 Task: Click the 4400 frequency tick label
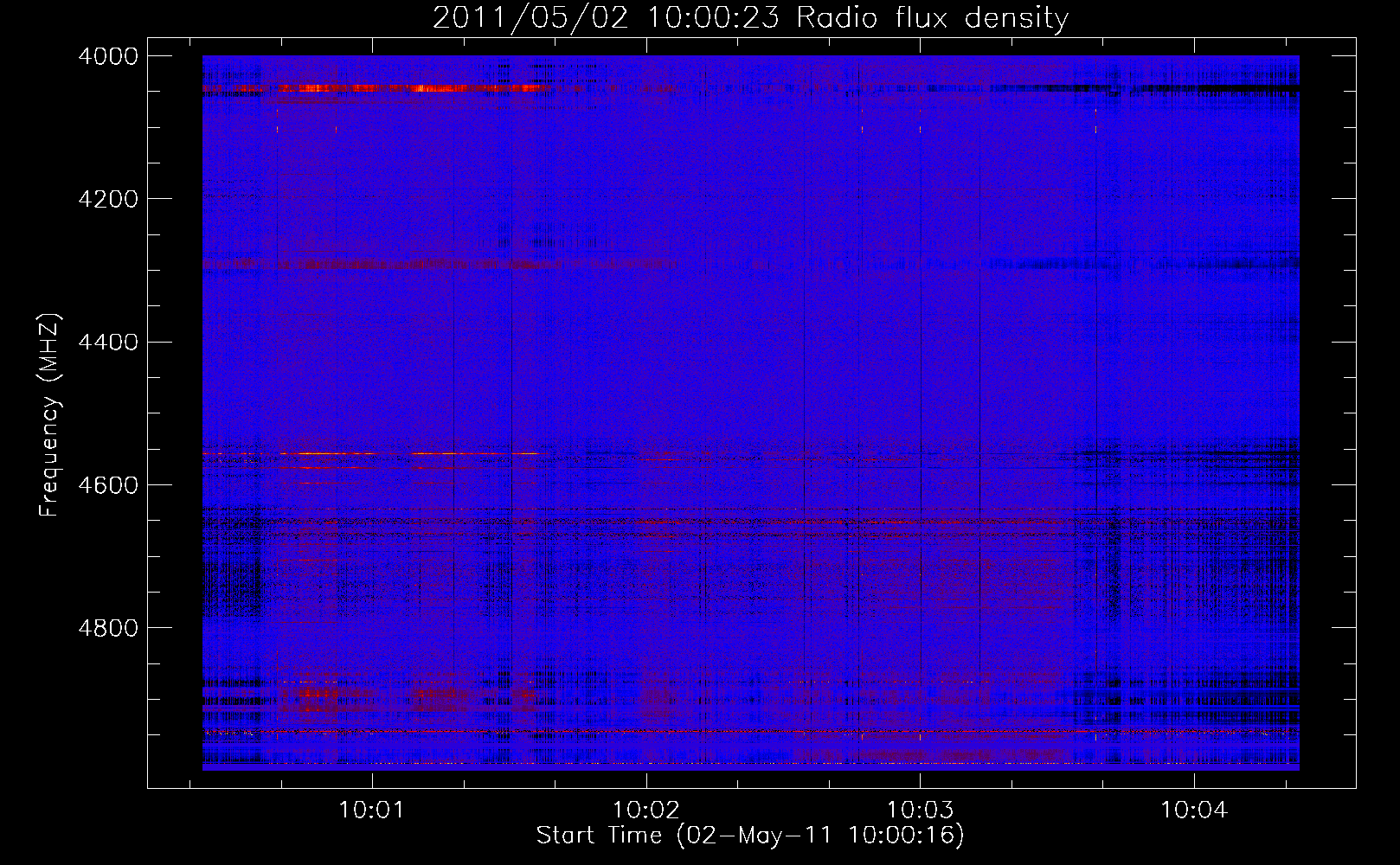click(x=107, y=343)
